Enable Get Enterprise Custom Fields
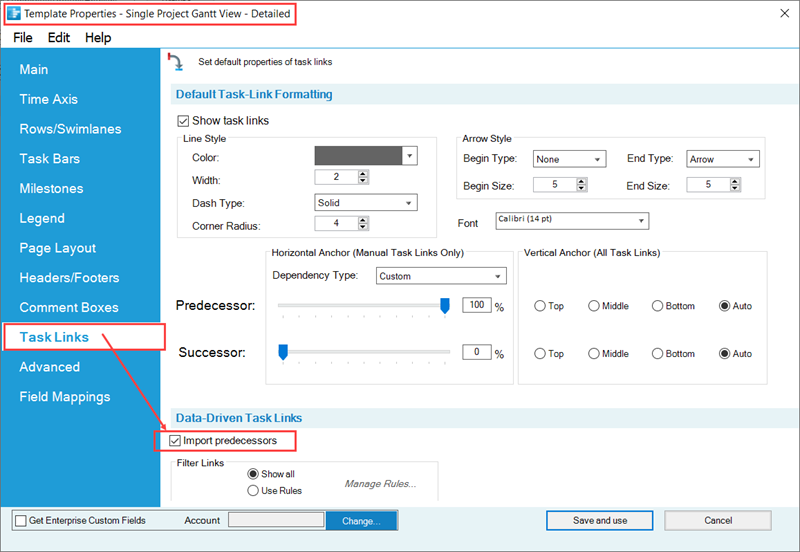Screen dimensions: 800x552 point(21,520)
